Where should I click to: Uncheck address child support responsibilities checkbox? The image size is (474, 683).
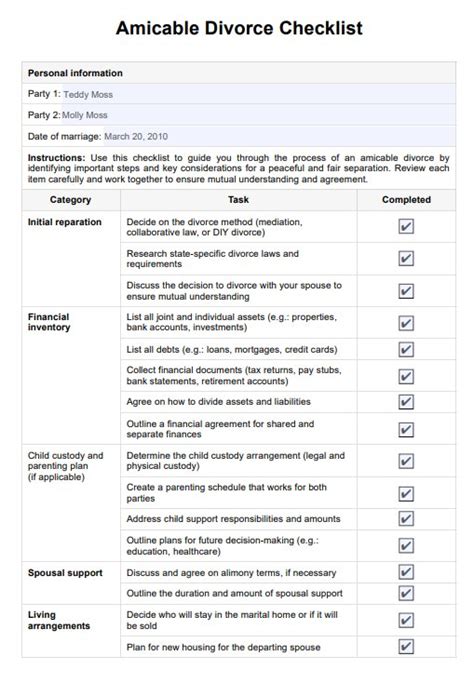click(x=406, y=519)
